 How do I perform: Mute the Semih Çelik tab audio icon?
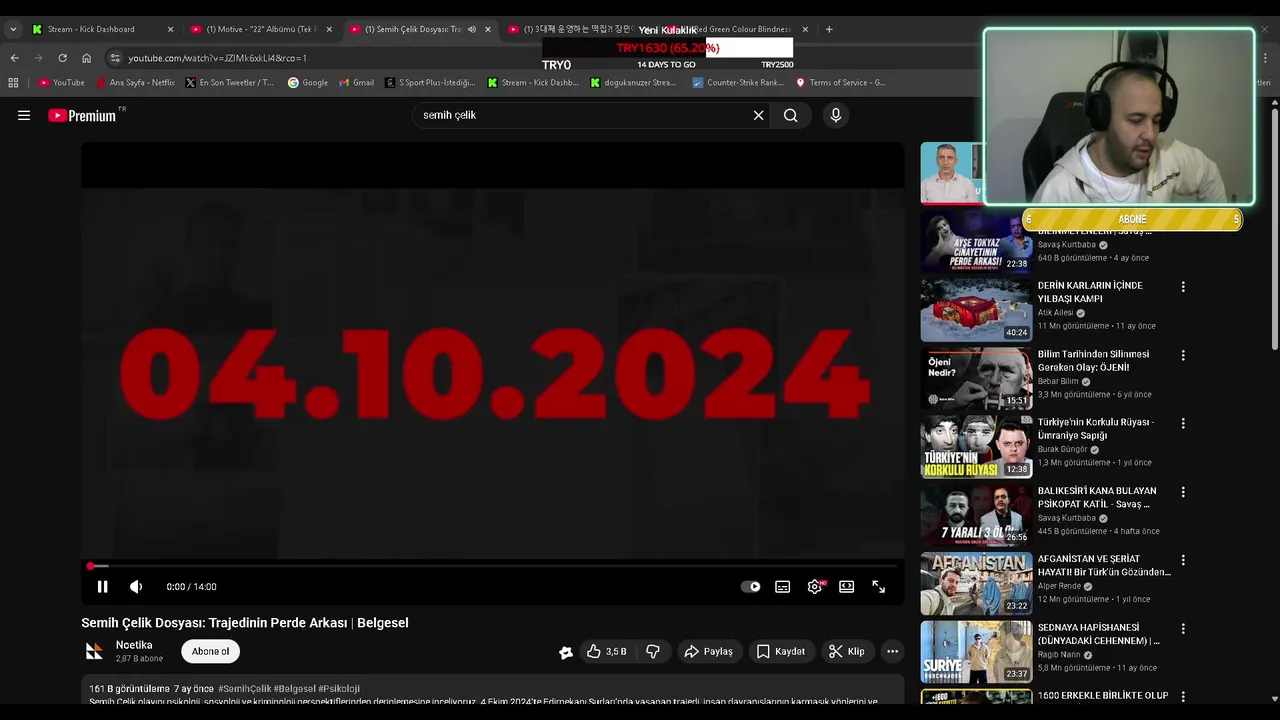pyautogui.click(x=472, y=29)
